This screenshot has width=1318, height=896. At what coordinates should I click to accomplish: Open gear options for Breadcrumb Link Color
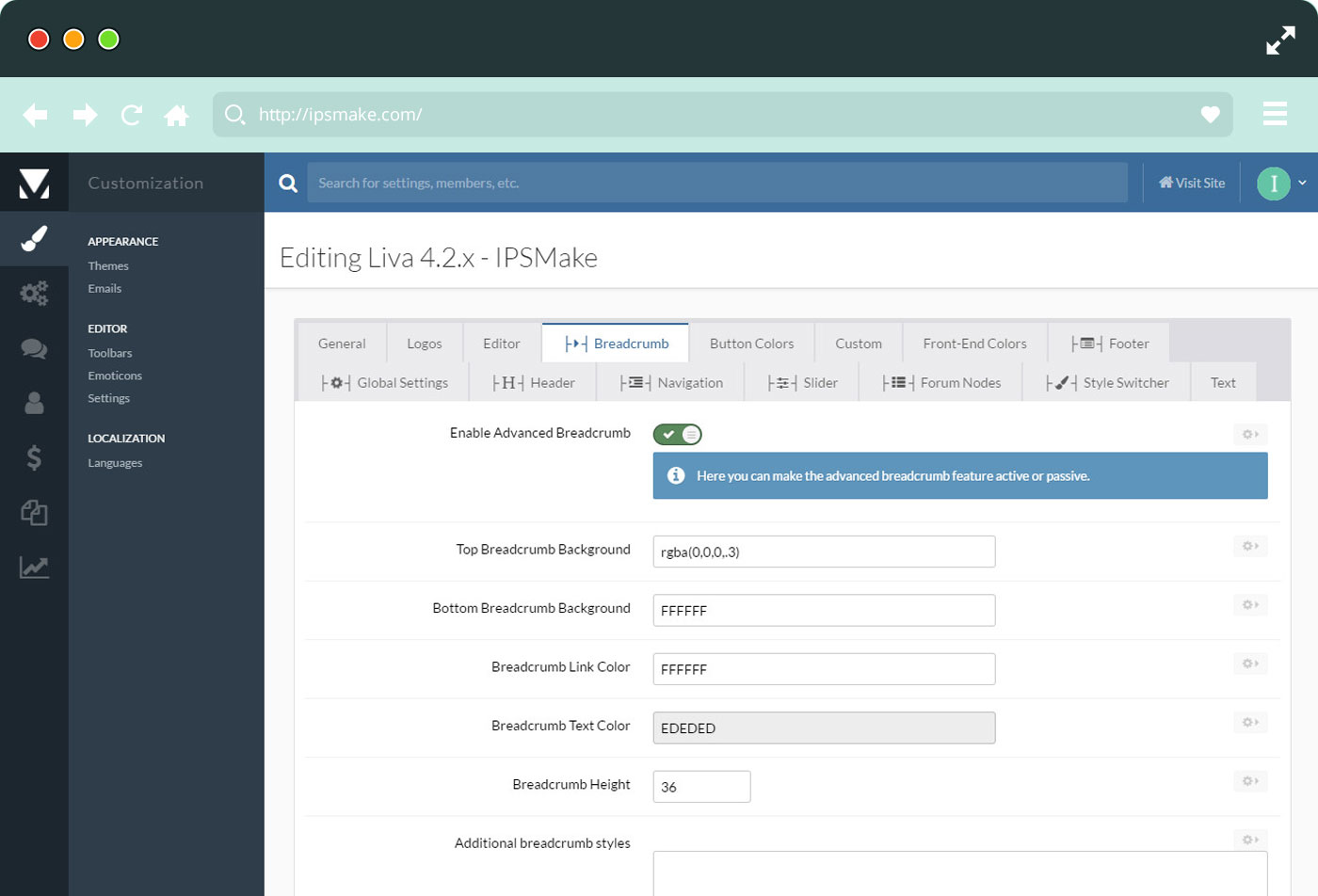point(1250,664)
